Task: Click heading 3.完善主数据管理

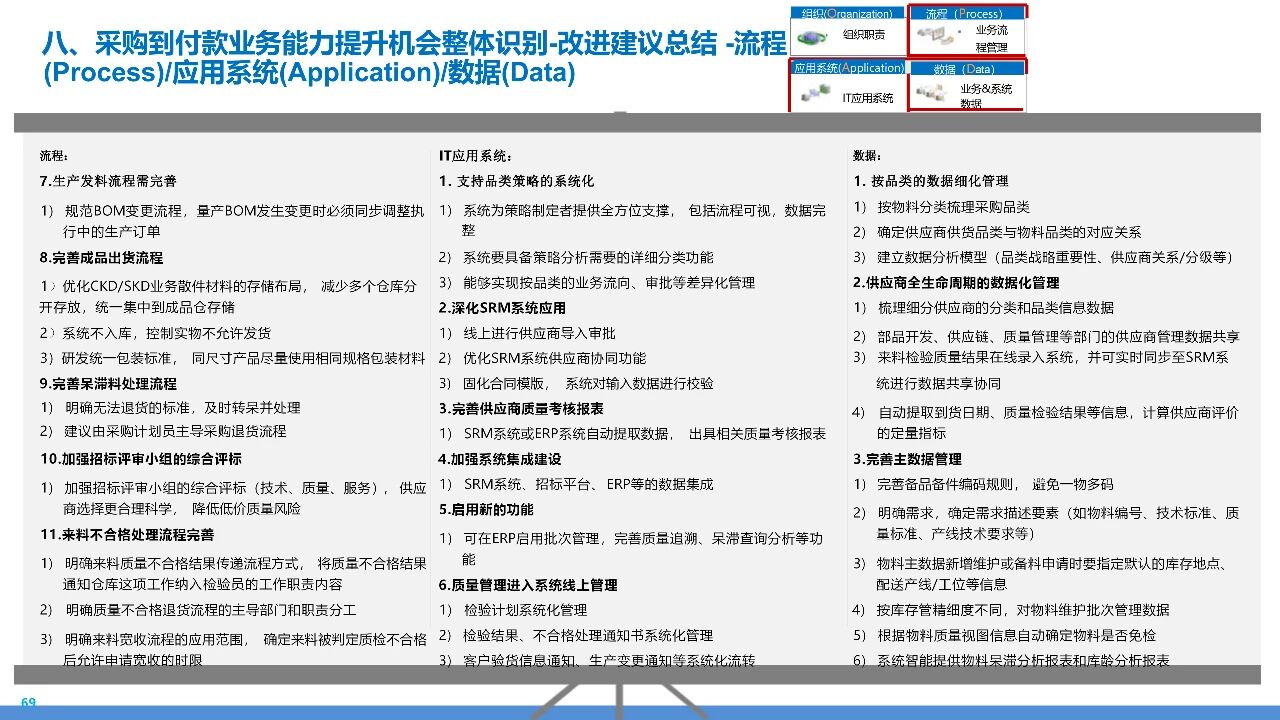Action: pyautogui.click(x=907, y=459)
